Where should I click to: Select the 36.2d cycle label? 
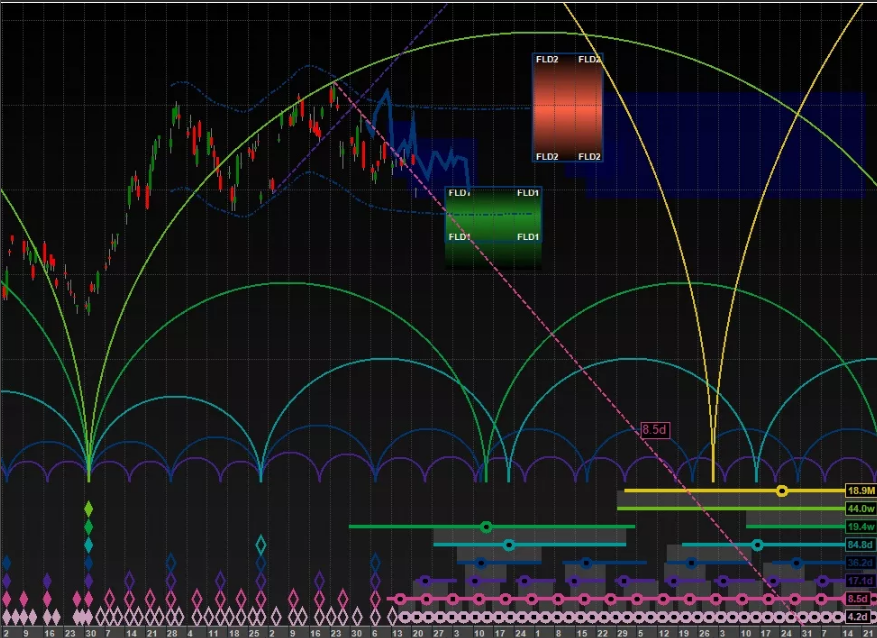(x=861, y=563)
